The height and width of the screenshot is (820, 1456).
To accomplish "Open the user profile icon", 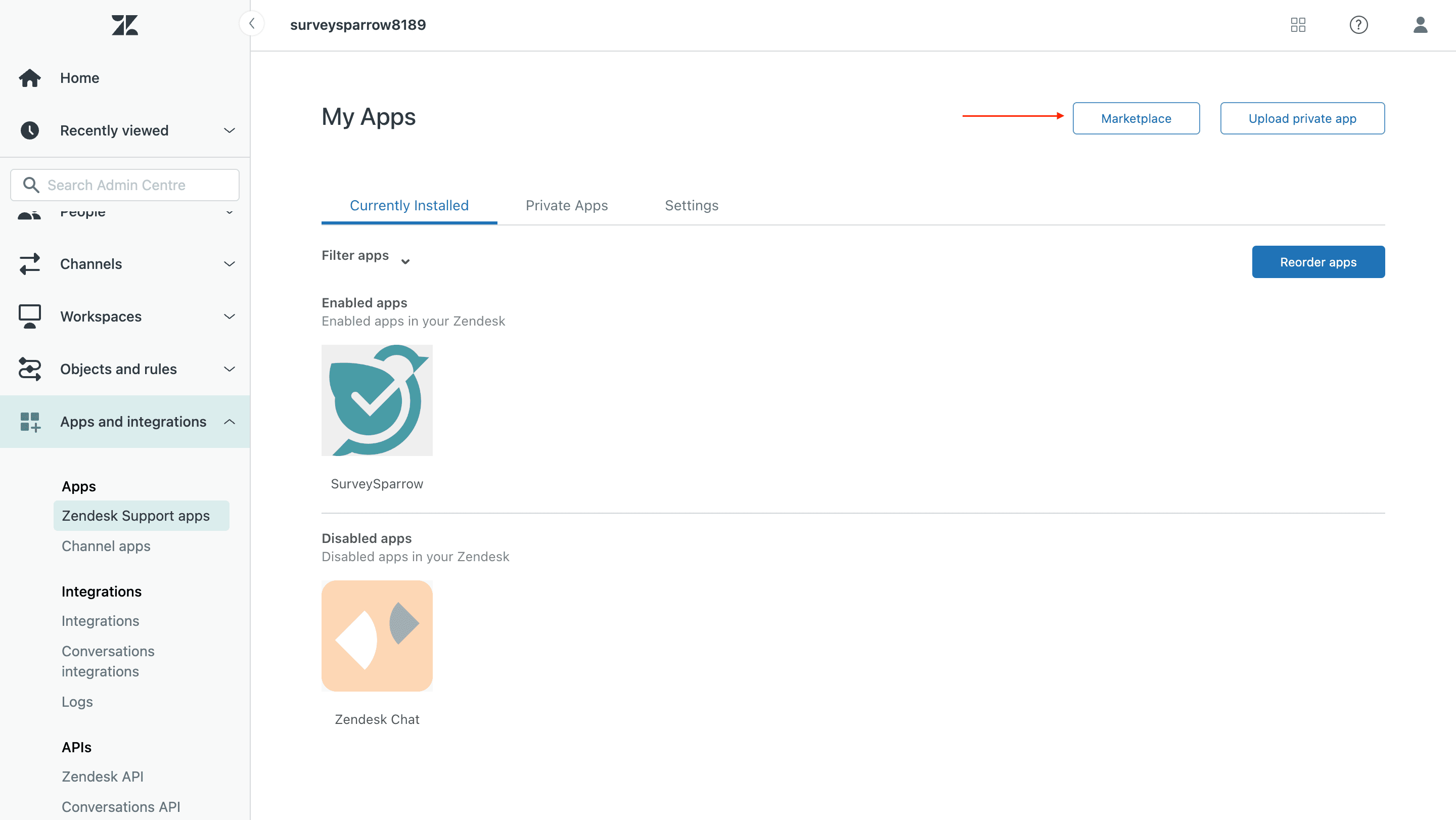I will 1420,25.
